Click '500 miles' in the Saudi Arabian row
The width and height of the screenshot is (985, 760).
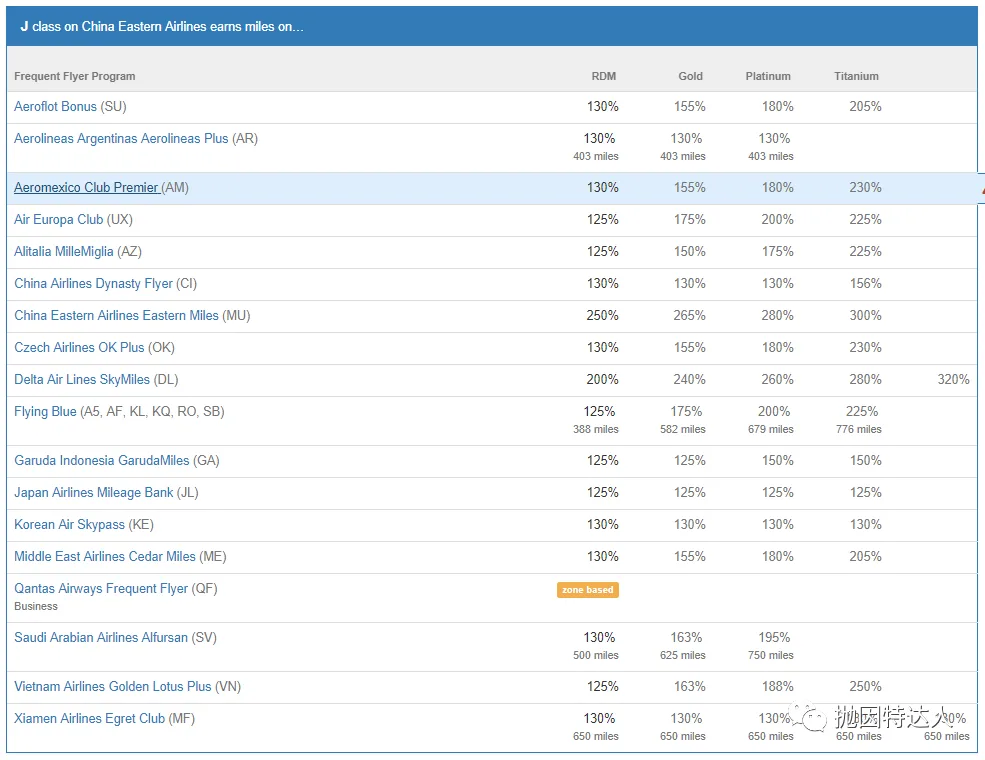pyautogui.click(x=596, y=656)
